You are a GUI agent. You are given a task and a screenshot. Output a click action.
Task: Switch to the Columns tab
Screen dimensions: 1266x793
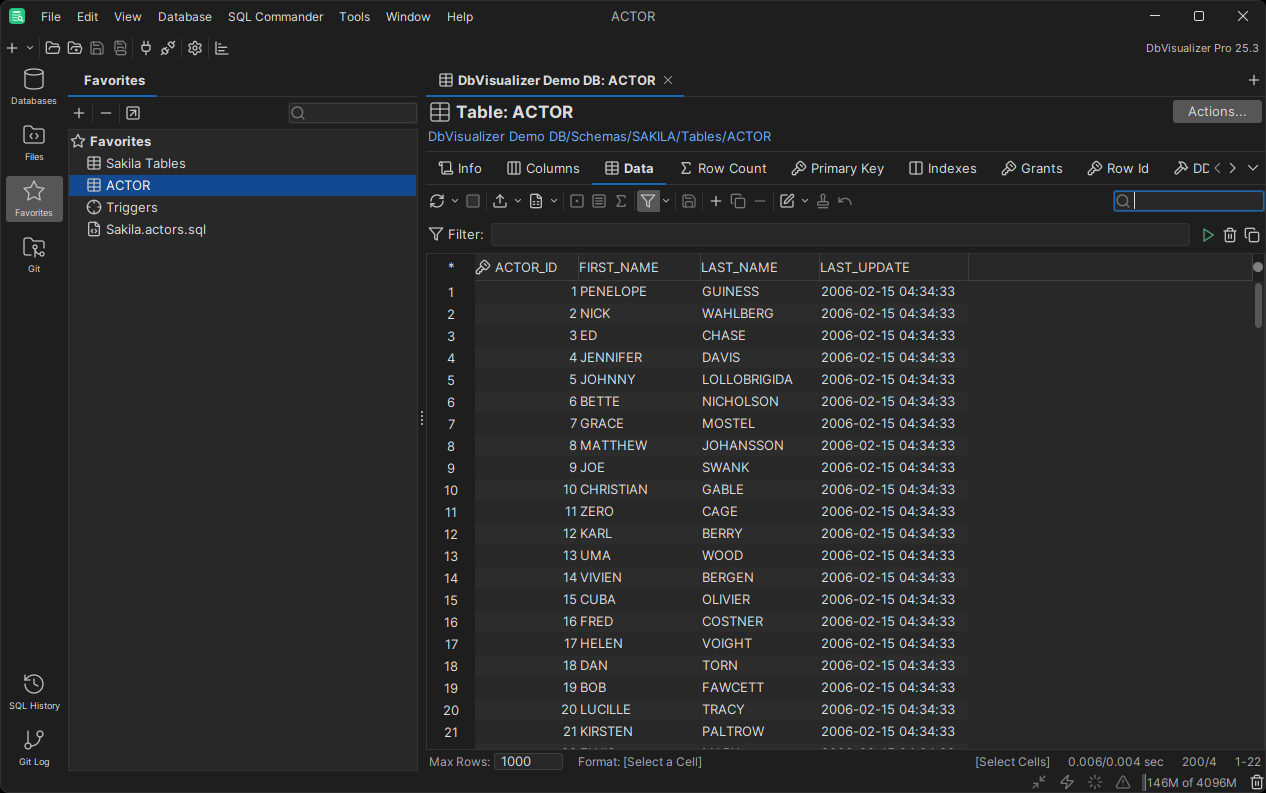(543, 168)
